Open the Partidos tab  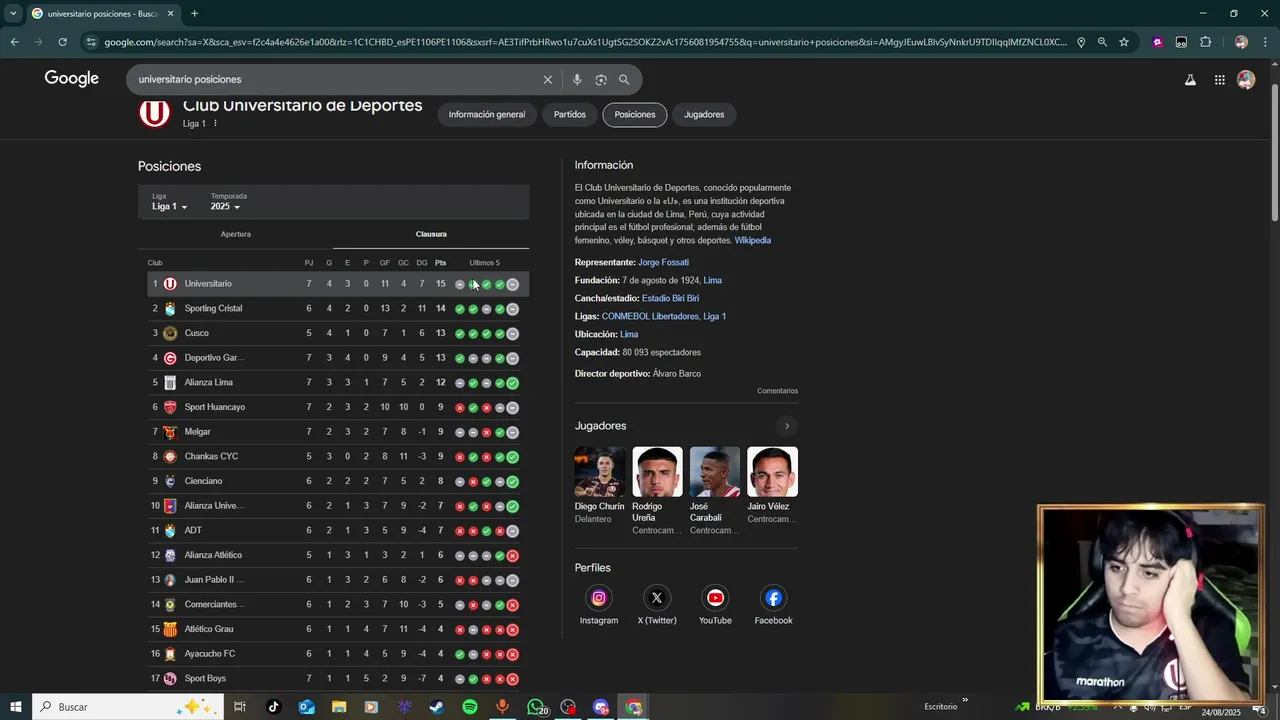(570, 115)
